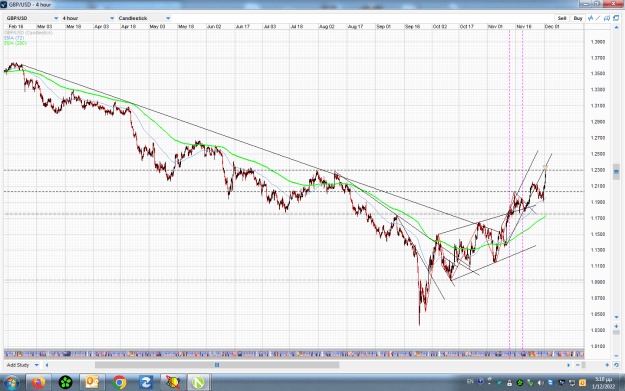
Task: Select the EMA (200) study label
Action: pos(15,43)
